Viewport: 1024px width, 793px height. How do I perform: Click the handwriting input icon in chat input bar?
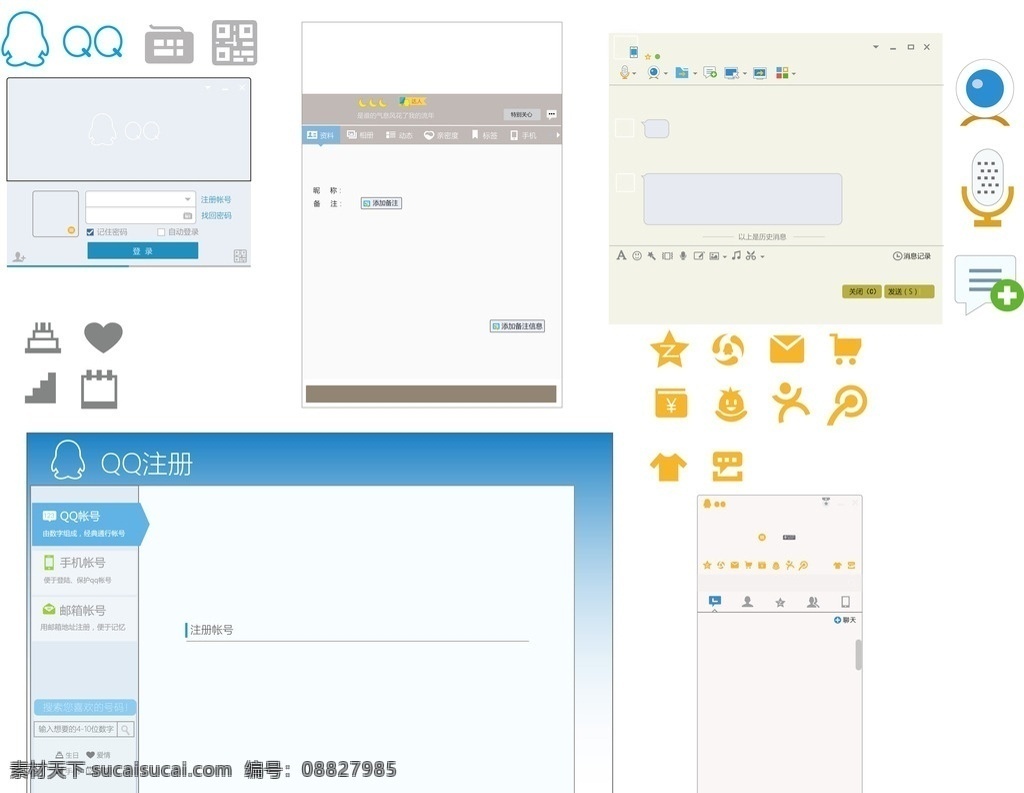pyautogui.click(x=699, y=256)
